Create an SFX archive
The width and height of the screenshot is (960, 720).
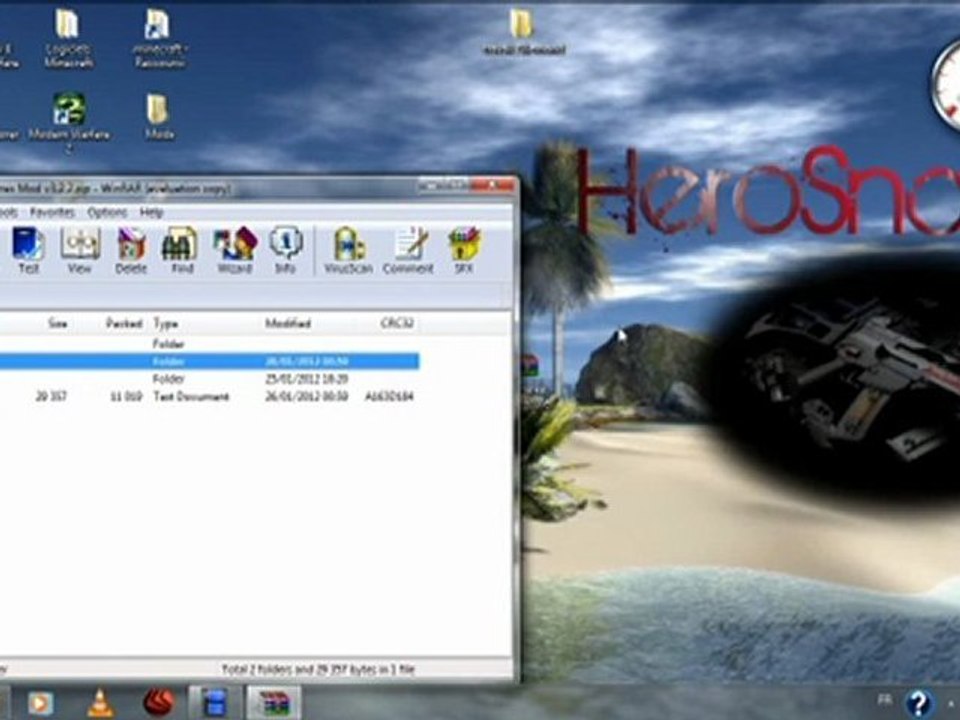(464, 250)
